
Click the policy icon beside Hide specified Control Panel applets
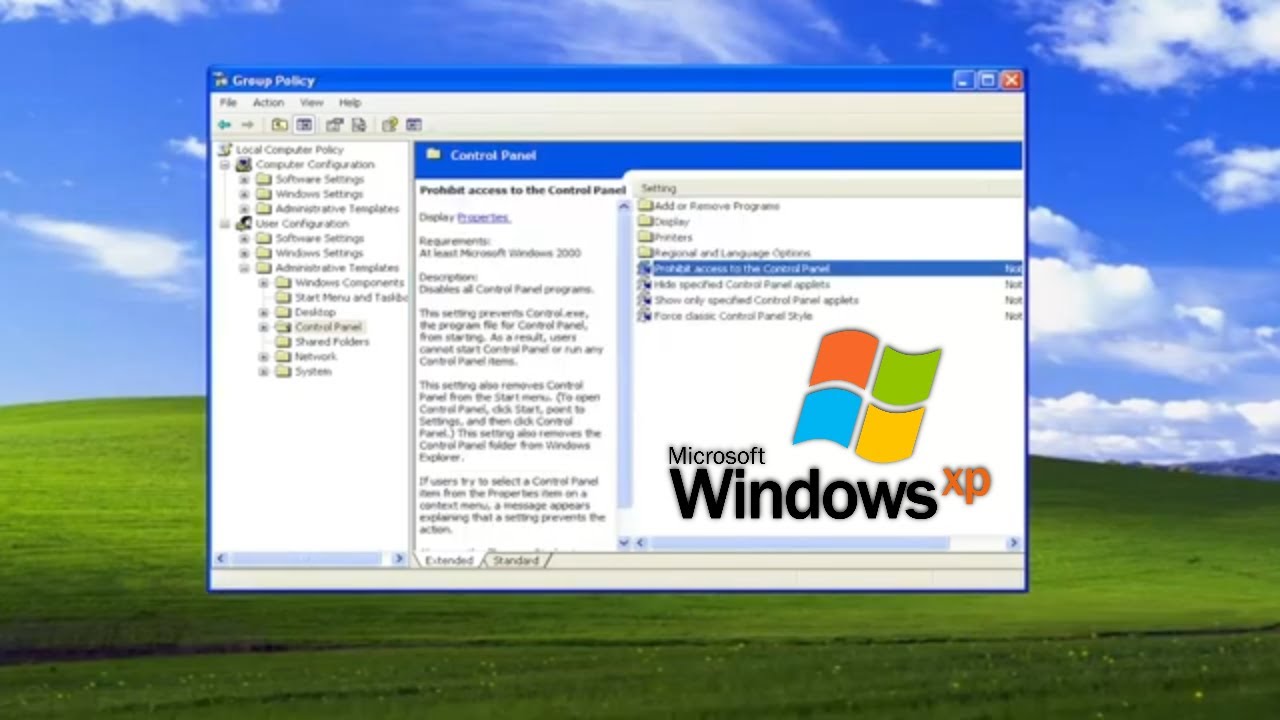645,284
